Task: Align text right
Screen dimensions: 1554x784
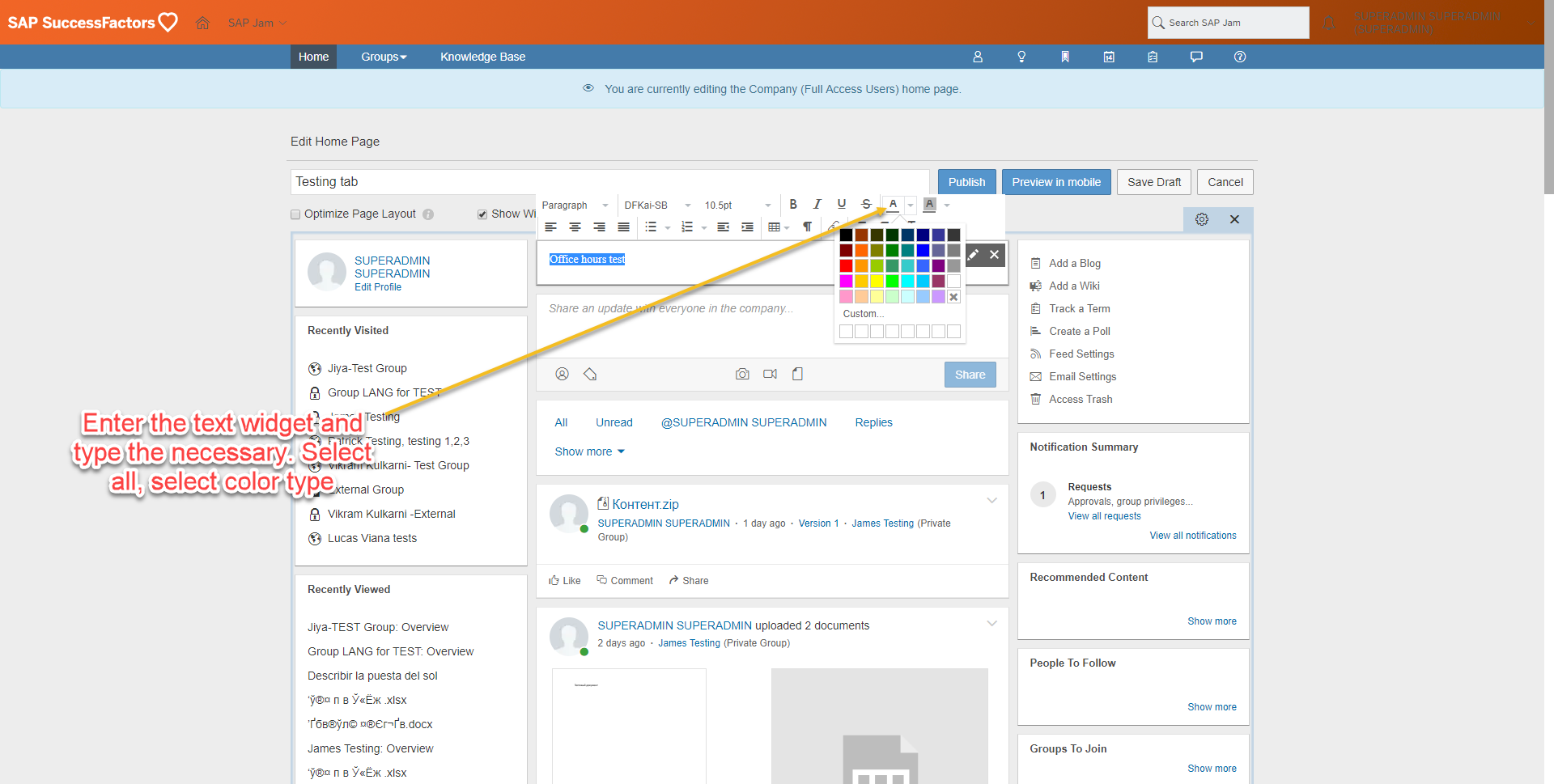Action: [x=600, y=227]
